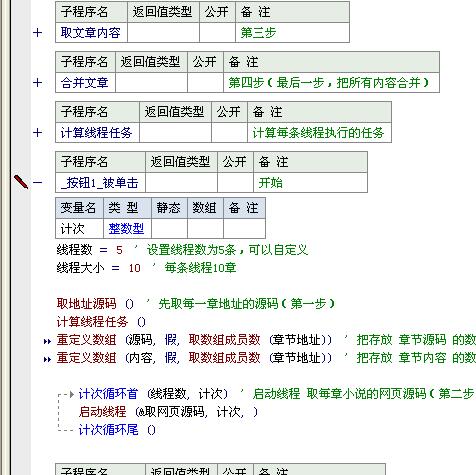Image resolution: width=476 pixels, height=475 pixels.
Task: Click the 静态 cell for variable 计次
Action: point(169,229)
